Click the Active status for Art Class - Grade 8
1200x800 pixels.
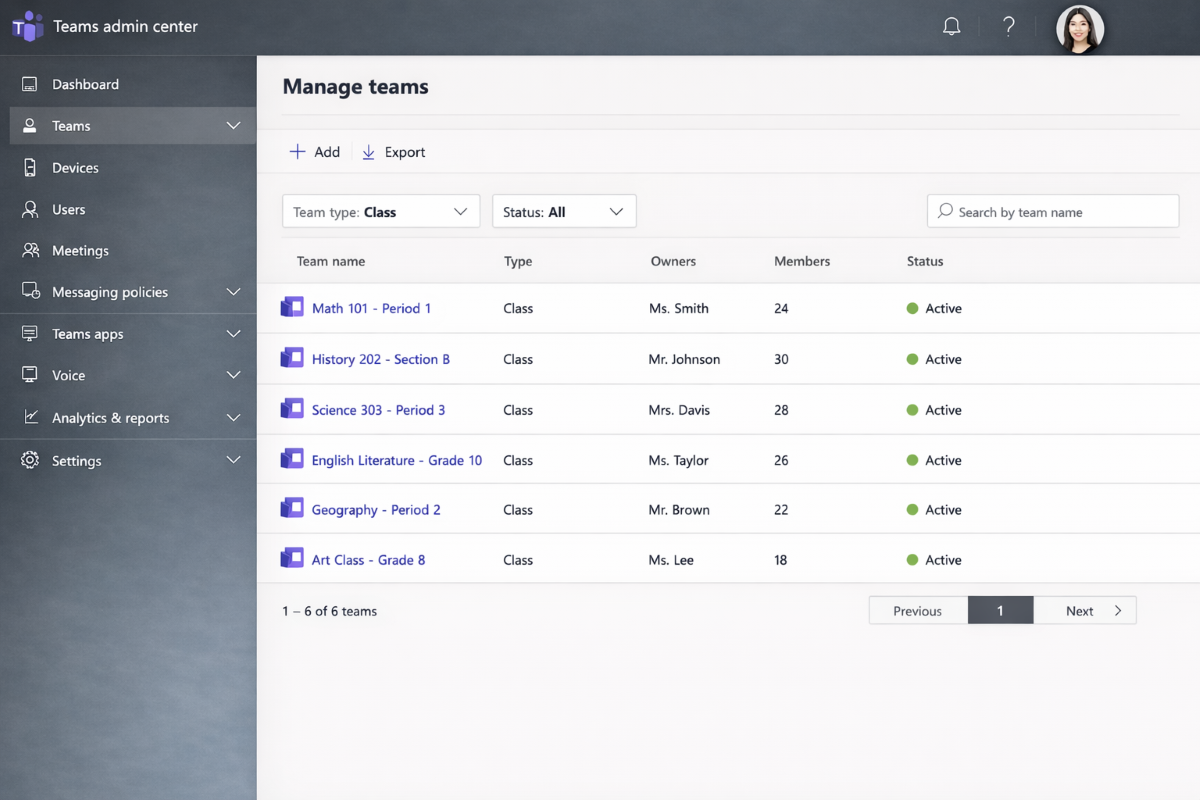click(934, 560)
